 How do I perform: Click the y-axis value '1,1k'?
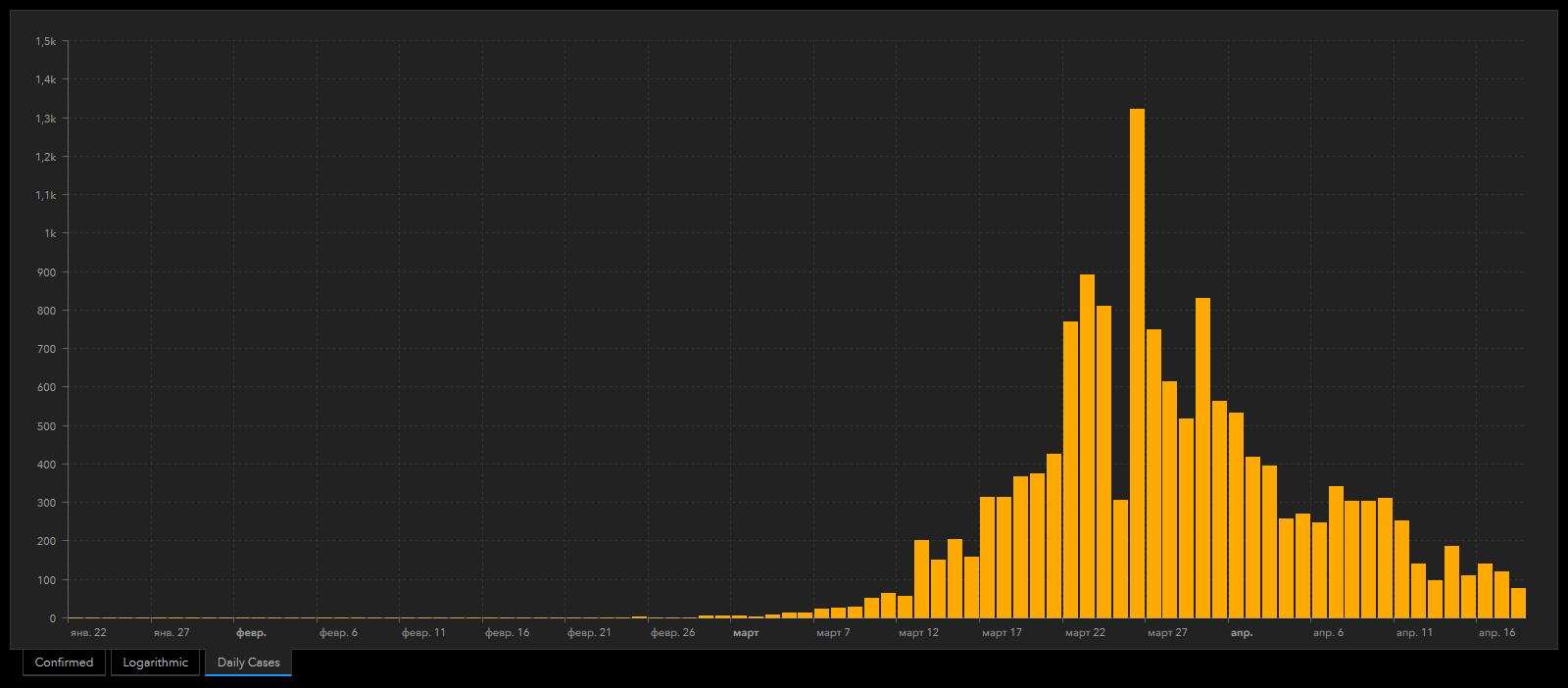(46, 195)
